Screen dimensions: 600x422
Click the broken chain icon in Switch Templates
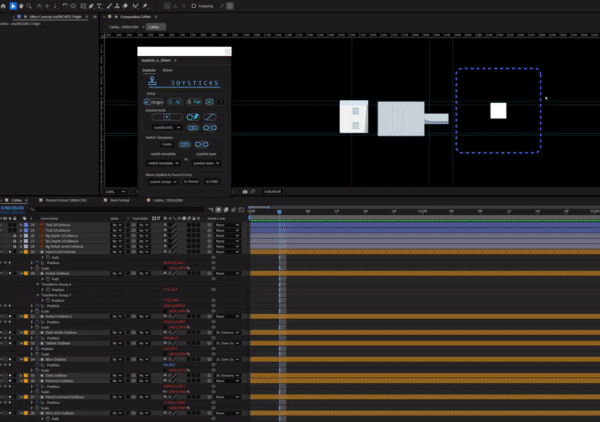tap(202, 144)
